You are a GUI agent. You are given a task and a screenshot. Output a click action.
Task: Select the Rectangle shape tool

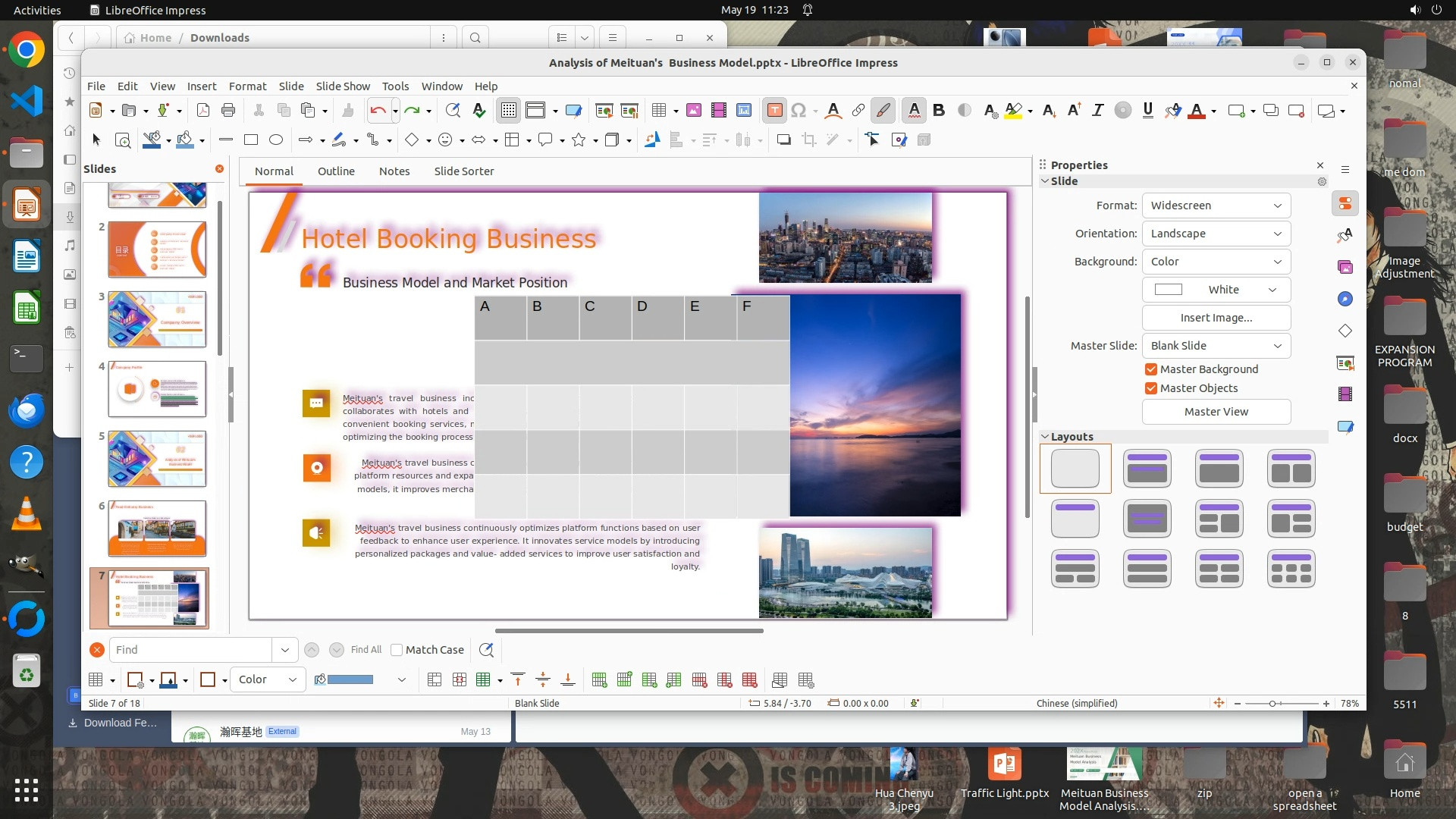click(251, 140)
